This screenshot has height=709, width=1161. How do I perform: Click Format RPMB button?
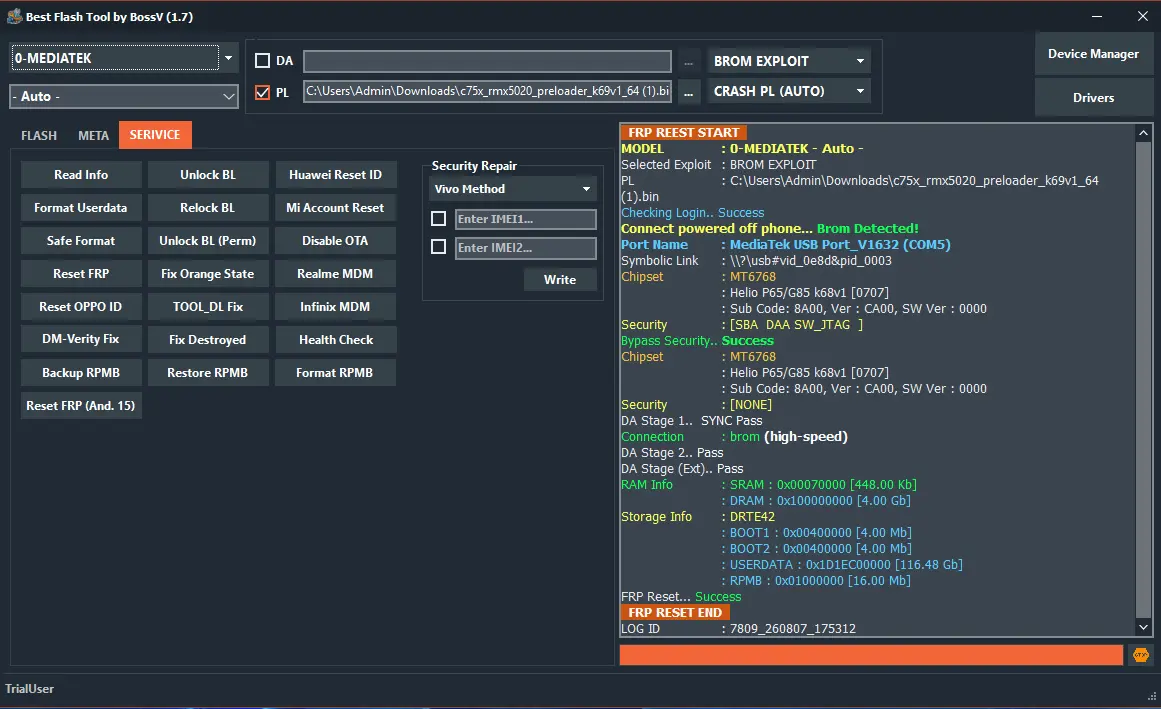(335, 372)
